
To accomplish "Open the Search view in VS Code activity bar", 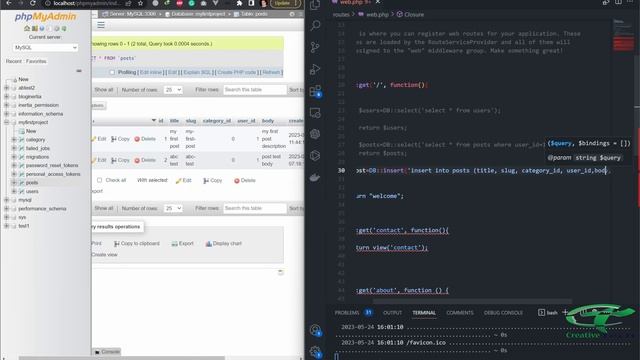I will 315,26.
